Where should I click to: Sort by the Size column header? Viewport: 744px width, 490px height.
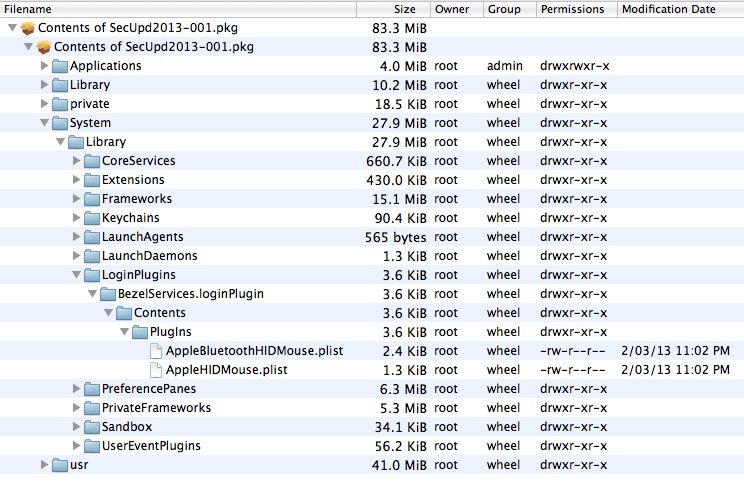393,9
